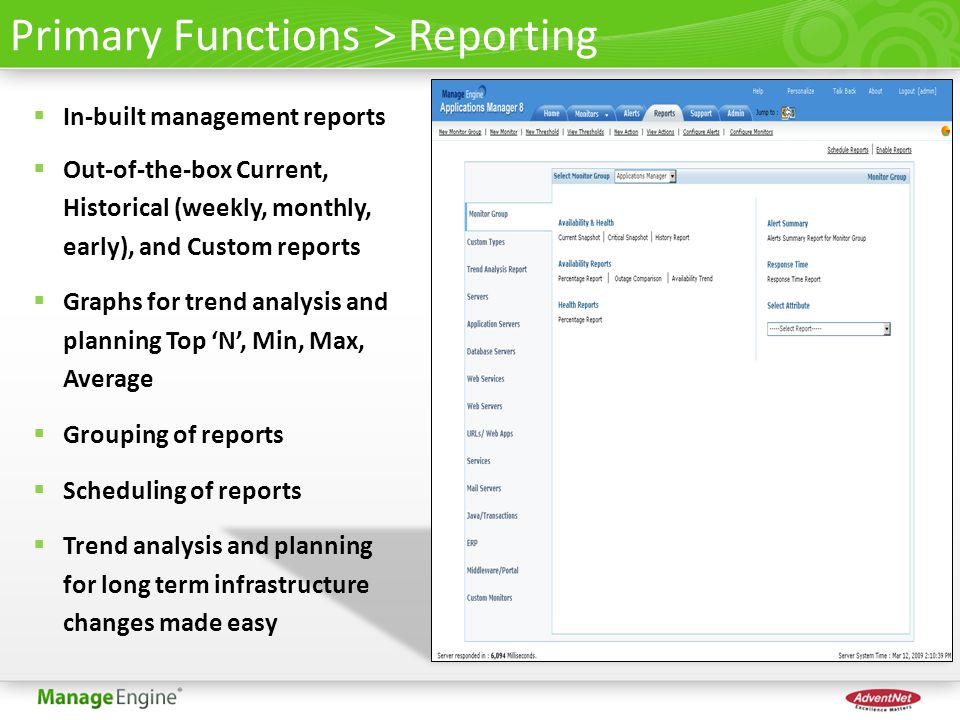Click the Configure Monitors link
Viewport: 960px width, 720px height.
[751, 132]
